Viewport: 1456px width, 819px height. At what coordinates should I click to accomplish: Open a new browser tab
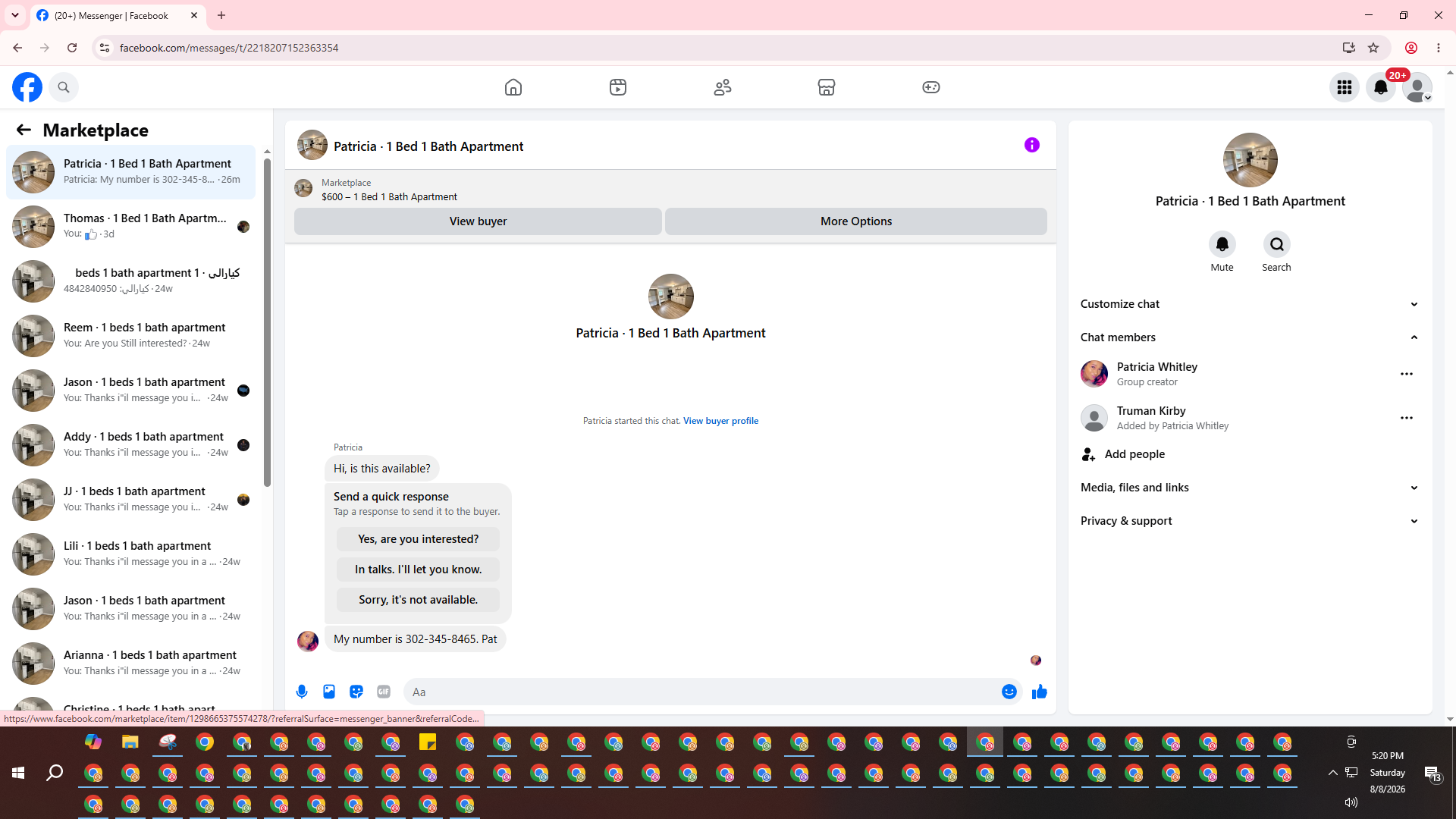(221, 15)
